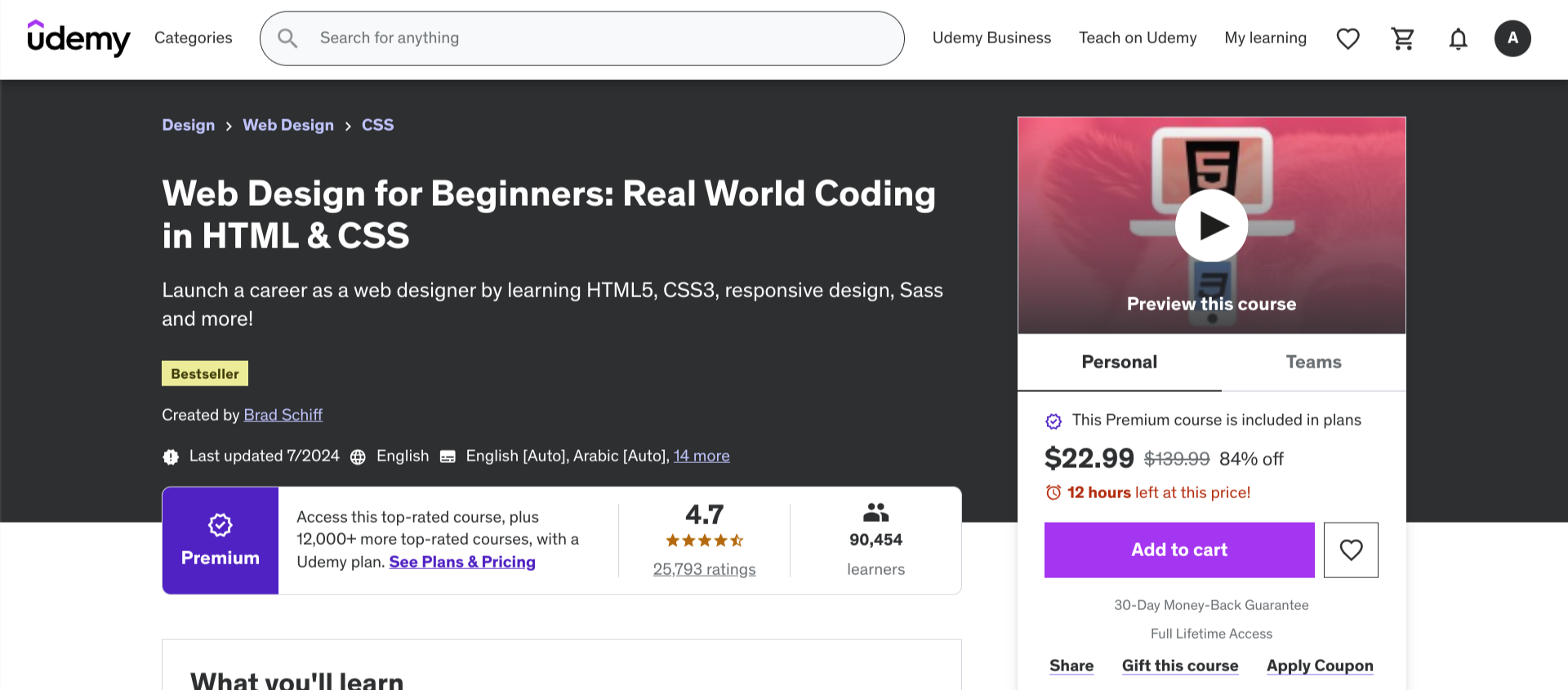Open the shopping cart icon

click(x=1403, y=38)
